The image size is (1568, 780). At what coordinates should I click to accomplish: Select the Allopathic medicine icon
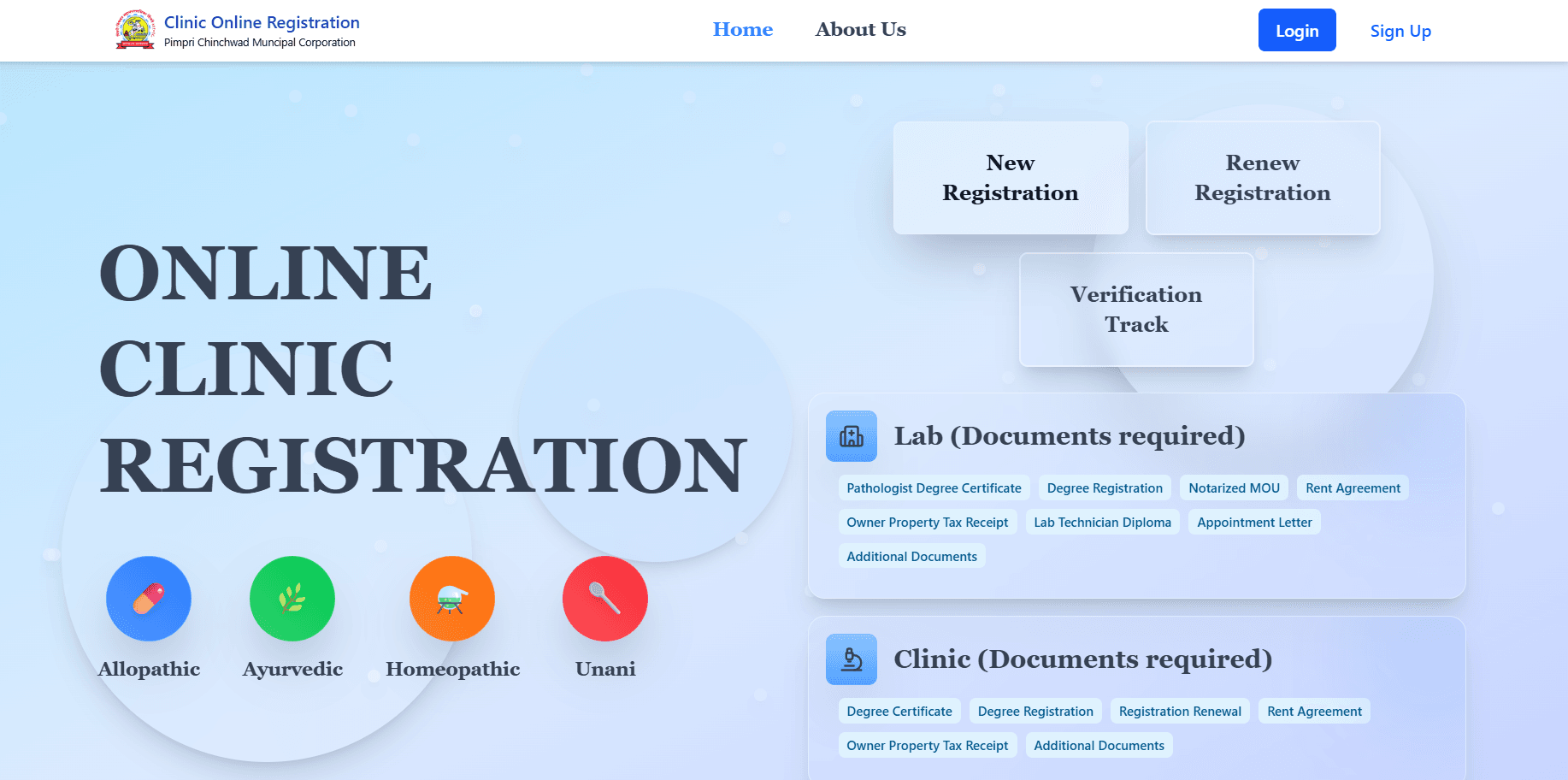coord(148,599)
